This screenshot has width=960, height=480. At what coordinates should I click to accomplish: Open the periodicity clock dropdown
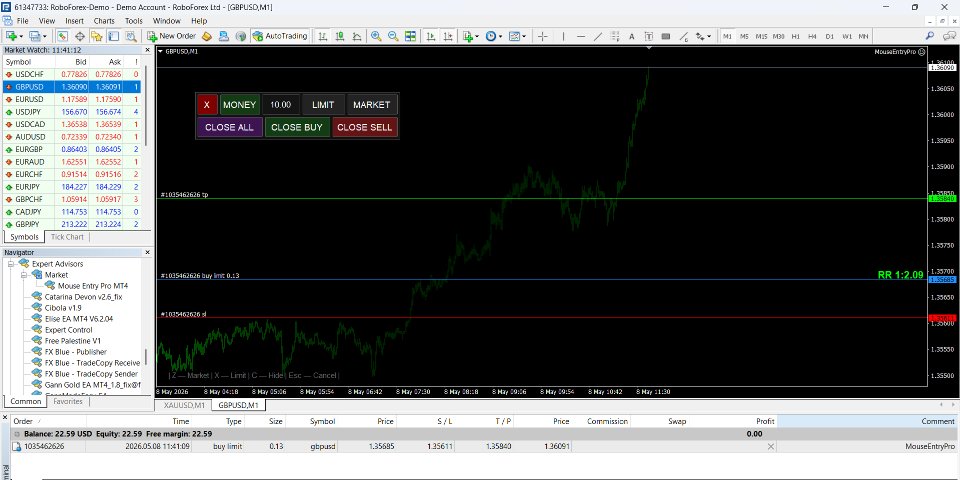493,36
